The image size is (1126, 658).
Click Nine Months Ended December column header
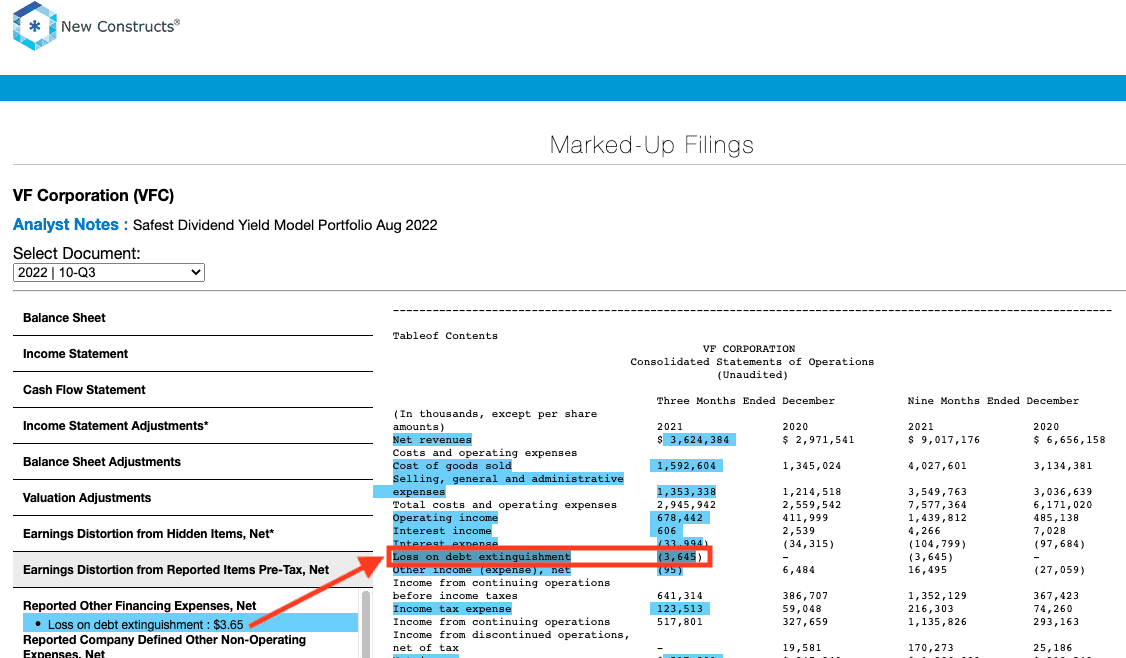click(993, 401)
